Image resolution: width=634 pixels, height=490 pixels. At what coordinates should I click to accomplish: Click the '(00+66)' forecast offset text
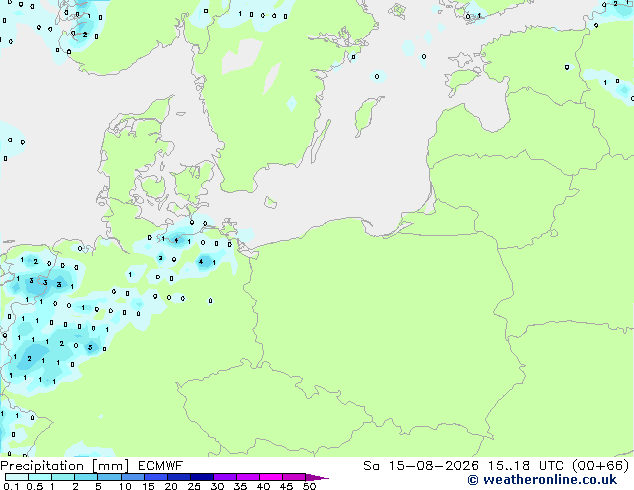coord(601,466)
